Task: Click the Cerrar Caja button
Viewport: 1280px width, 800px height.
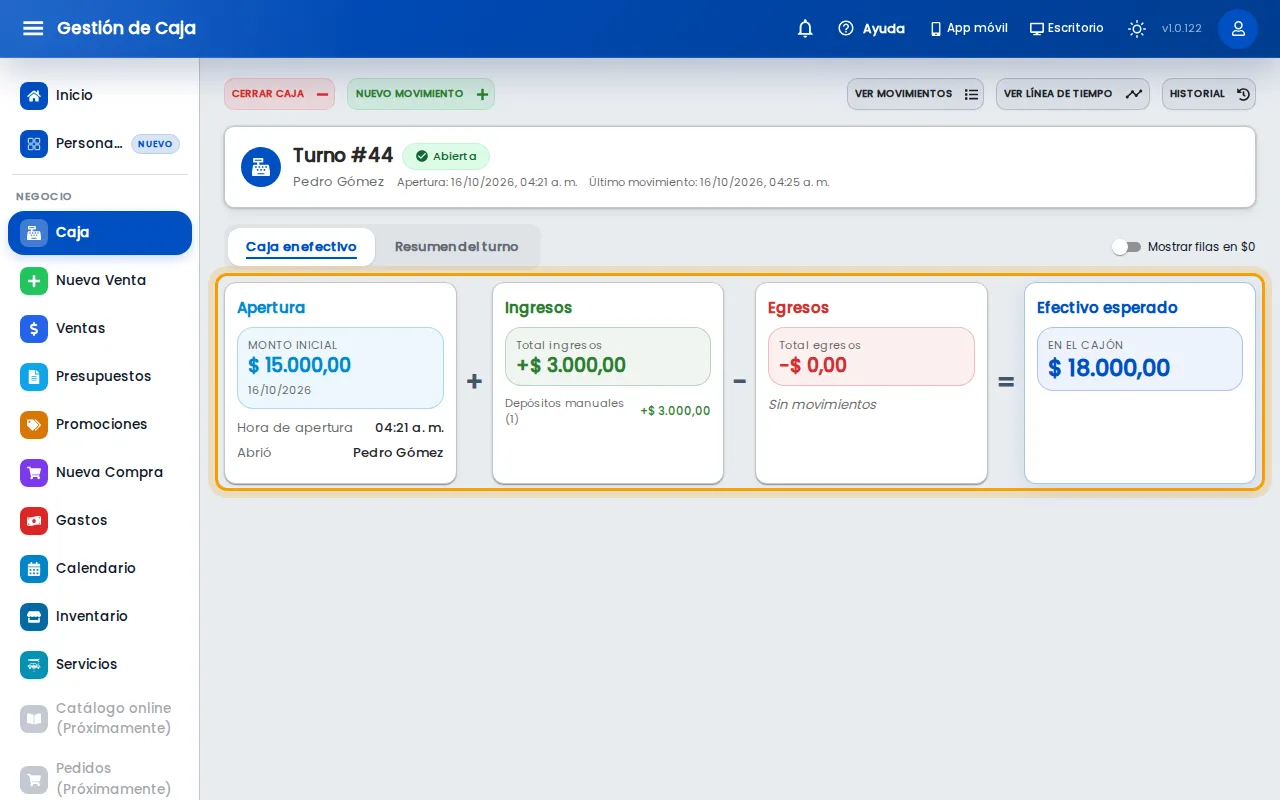Action: tap(280, 94)
